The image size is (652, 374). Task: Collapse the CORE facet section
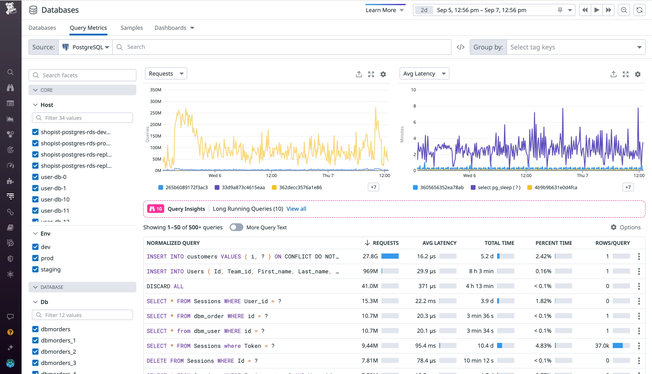click(x=82, y=90)
